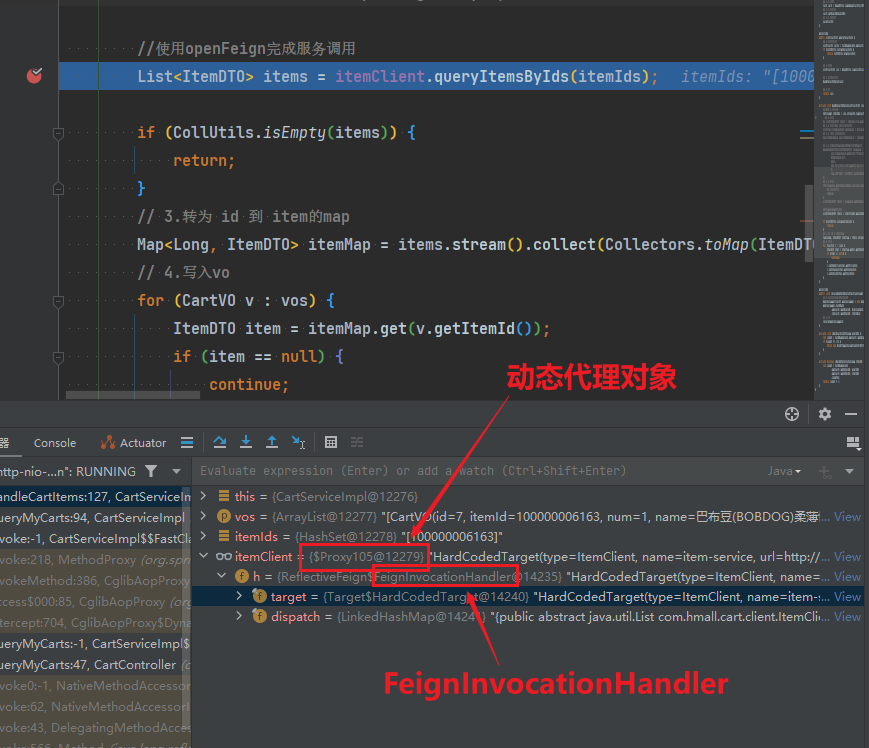This screenshot has width=869, height=748.
Task: Switch to the Console tab
Action: (x=55, y=443)
